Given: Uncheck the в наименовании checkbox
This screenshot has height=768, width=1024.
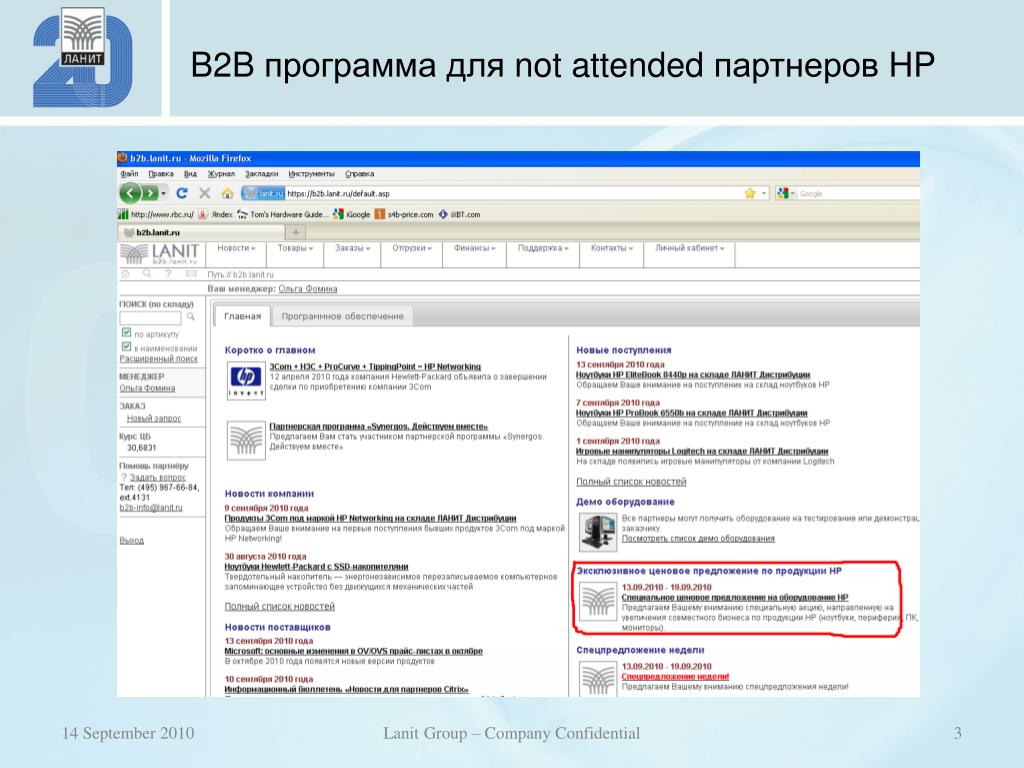Looking at the screenshot, I should tap(127, 347).
